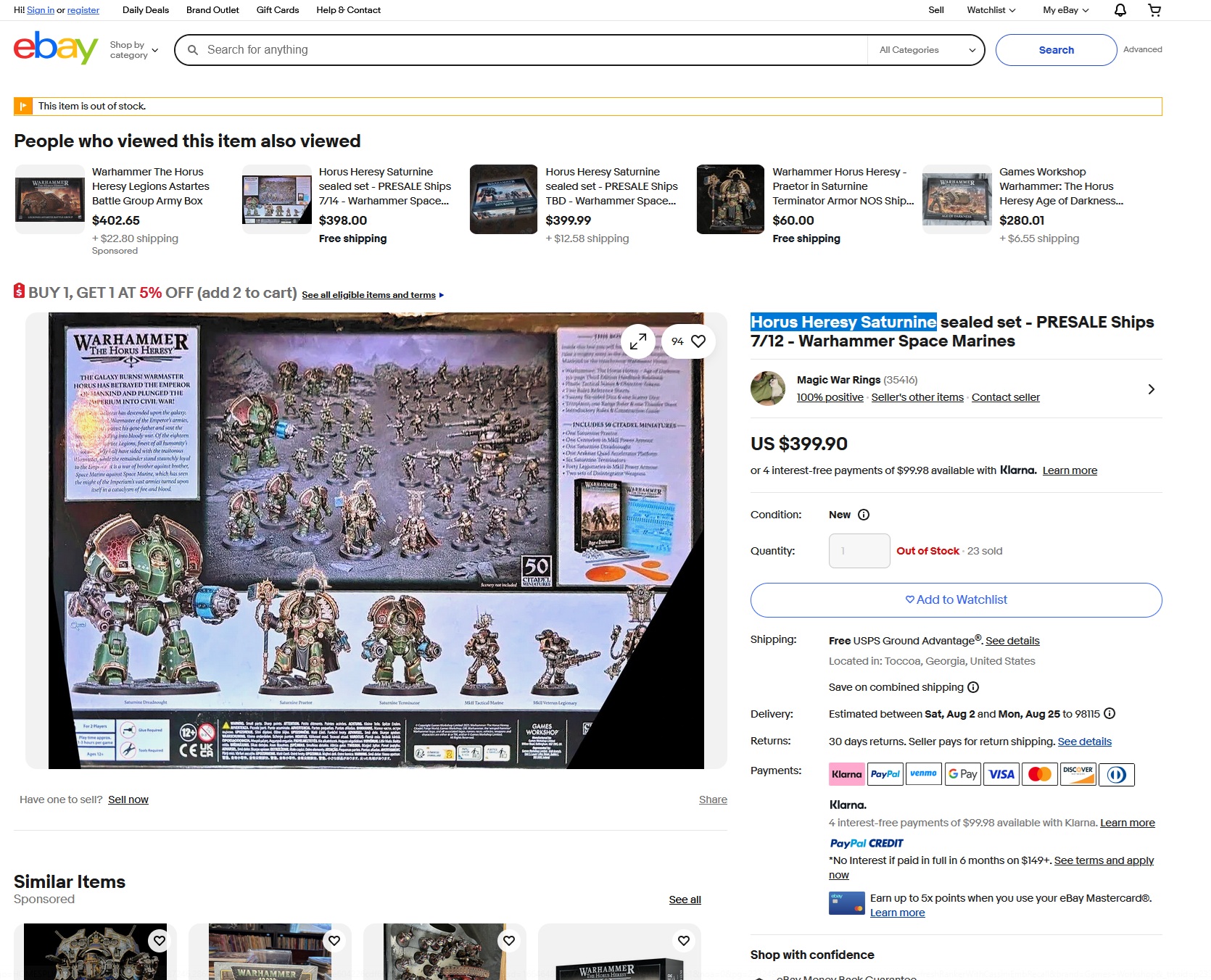Favorite the fourth similar item
Viewport: 1211px width, 980px height.
tap(684, 941)
